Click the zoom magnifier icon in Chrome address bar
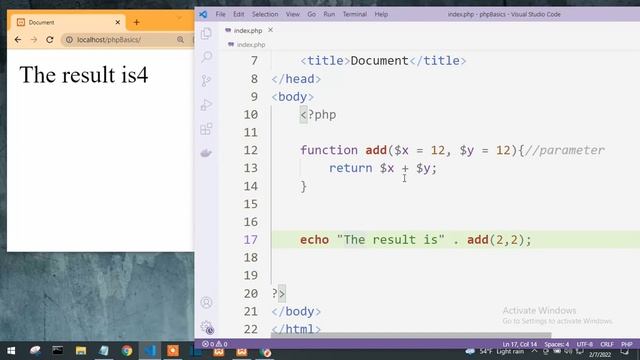The image size is (640, 360). pos(180,40)
